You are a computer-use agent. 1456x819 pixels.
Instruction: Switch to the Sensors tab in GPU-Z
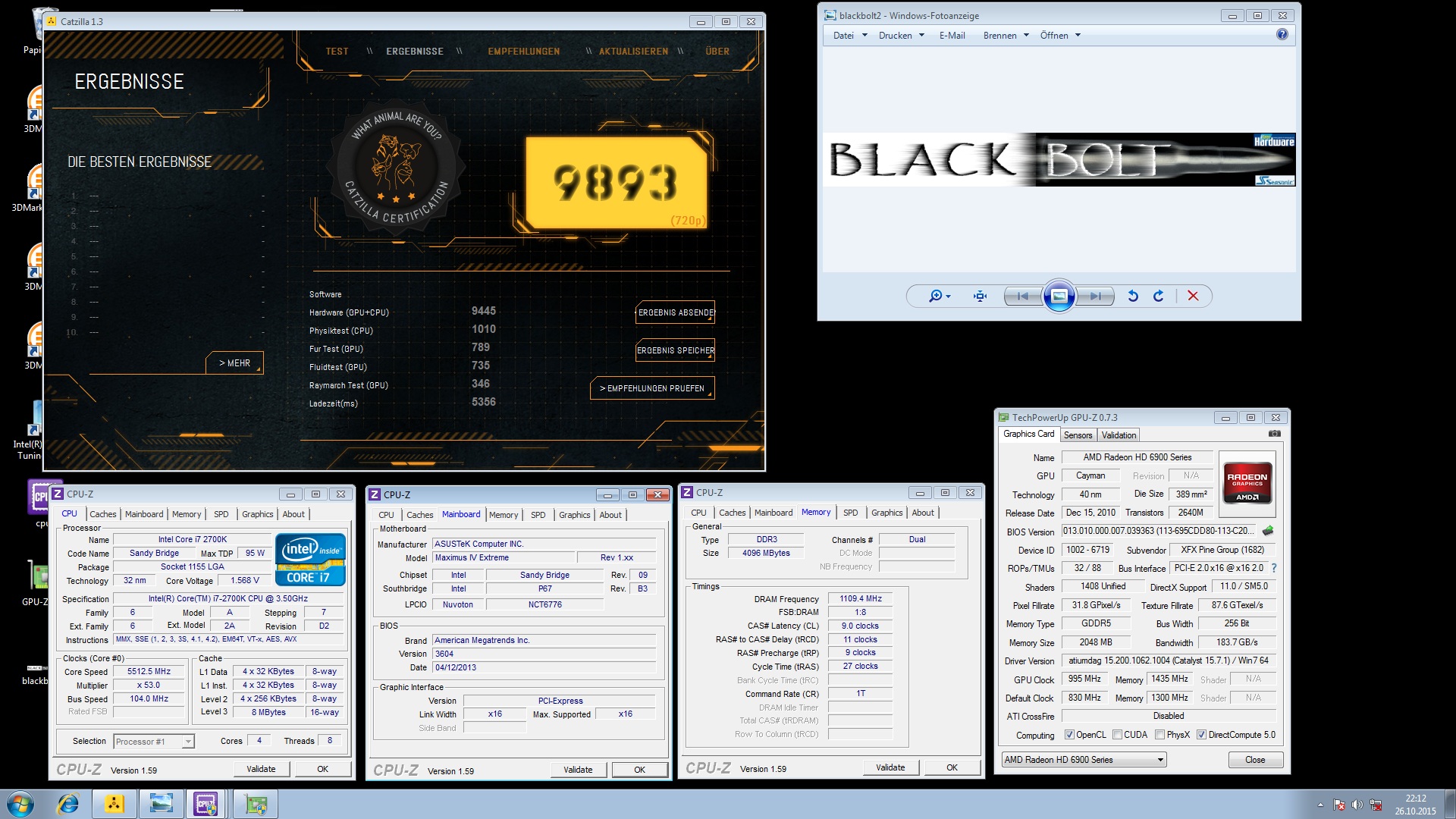tap(1078, 435)
